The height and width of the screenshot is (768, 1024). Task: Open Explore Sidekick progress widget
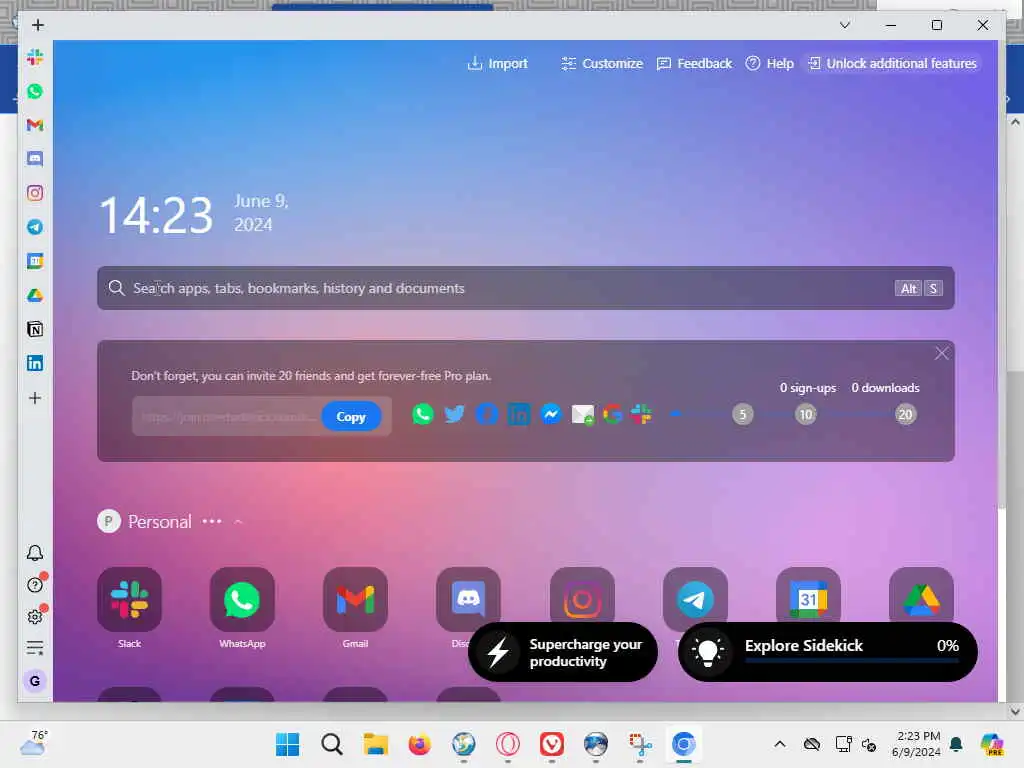point(827,652)
